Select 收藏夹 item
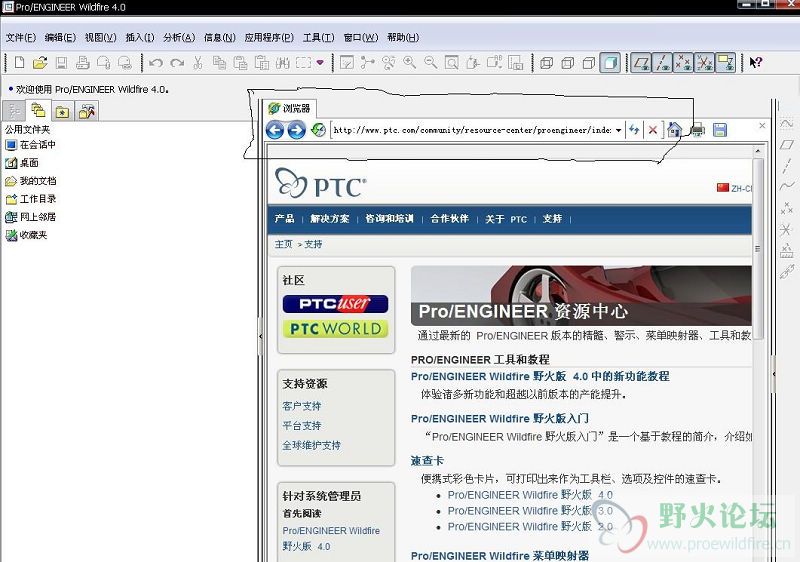800x562 pixels. 26,235
